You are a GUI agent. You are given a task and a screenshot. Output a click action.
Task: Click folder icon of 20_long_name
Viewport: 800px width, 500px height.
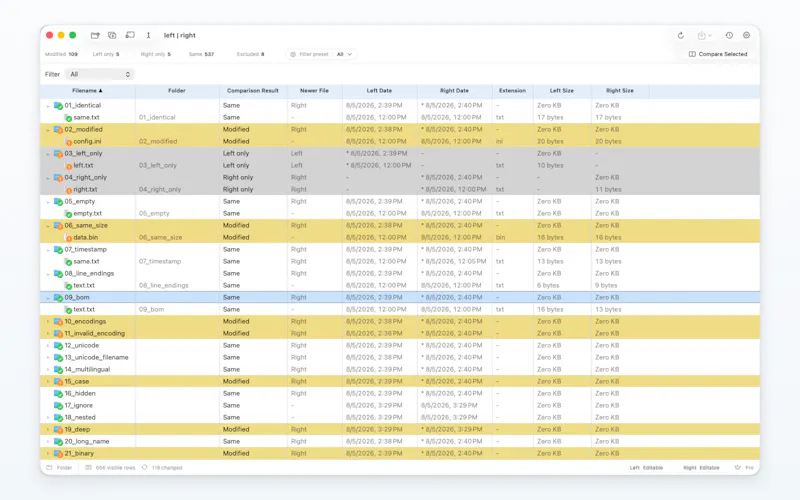click(x=58, y=441)
